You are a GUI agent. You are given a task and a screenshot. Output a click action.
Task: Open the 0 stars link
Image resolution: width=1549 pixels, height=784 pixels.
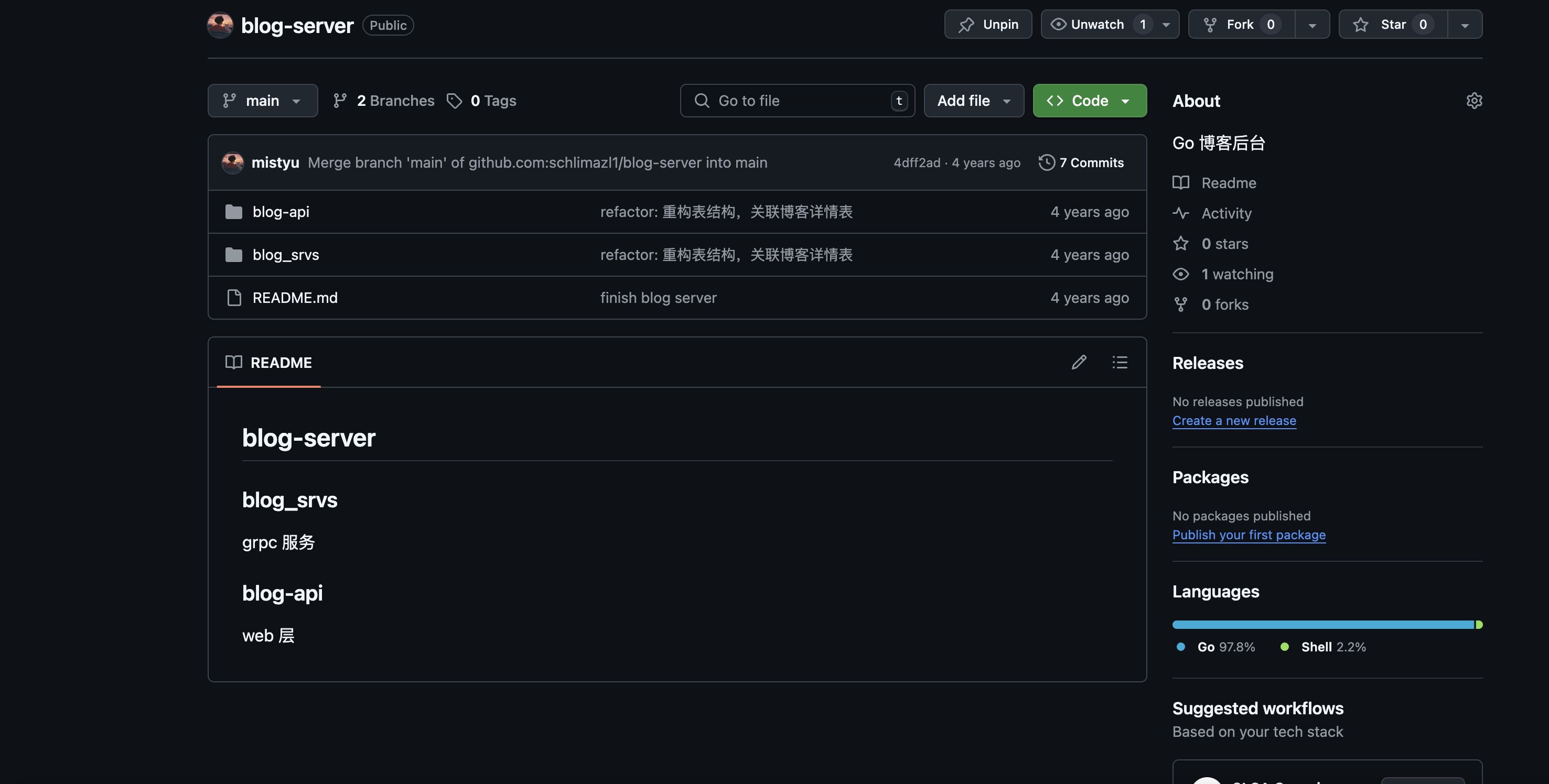(1224, 243)
